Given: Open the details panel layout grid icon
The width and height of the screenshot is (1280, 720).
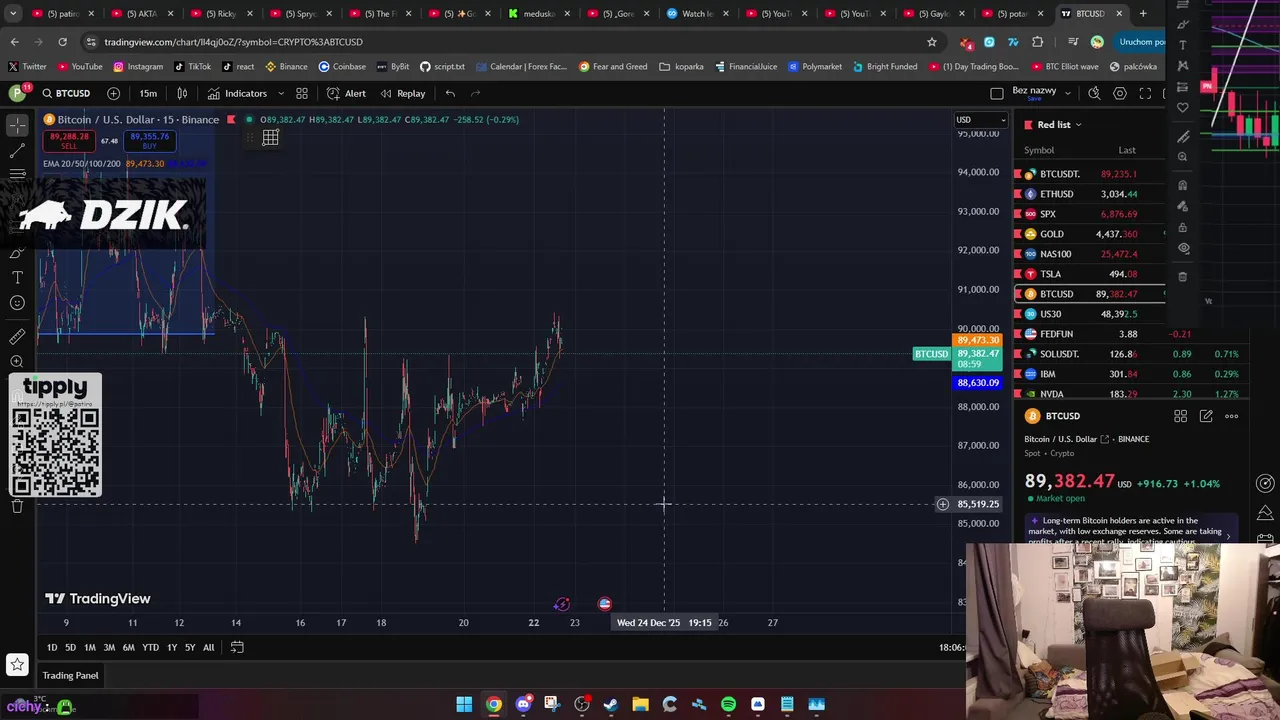Looking at the screenshot, I should 1180,416.
